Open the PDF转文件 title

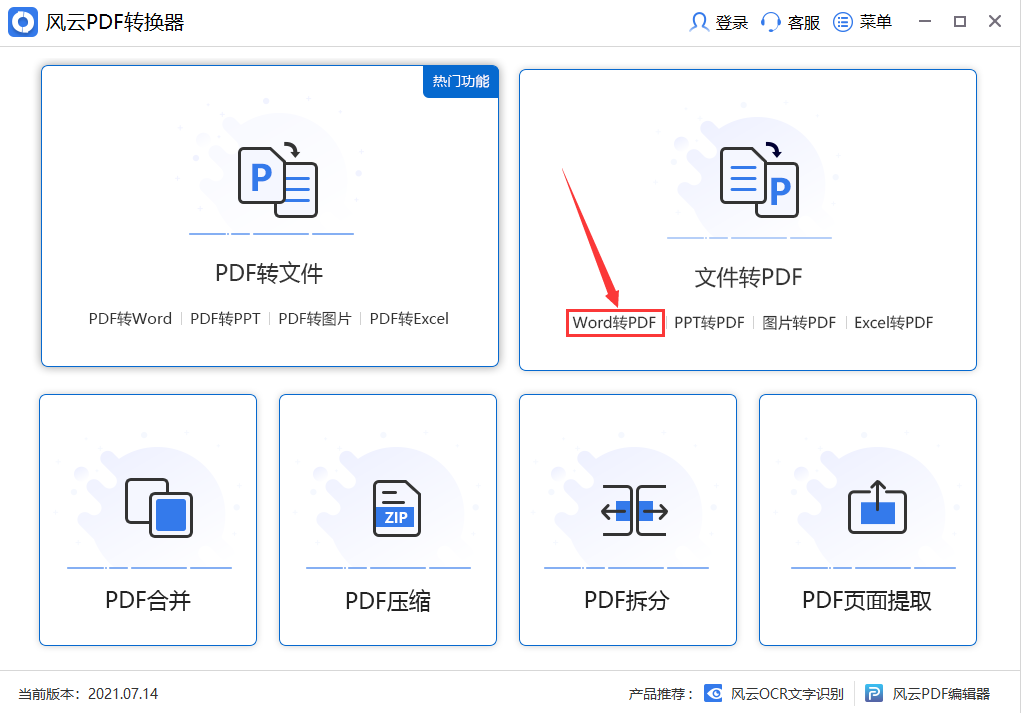(269, 273)
